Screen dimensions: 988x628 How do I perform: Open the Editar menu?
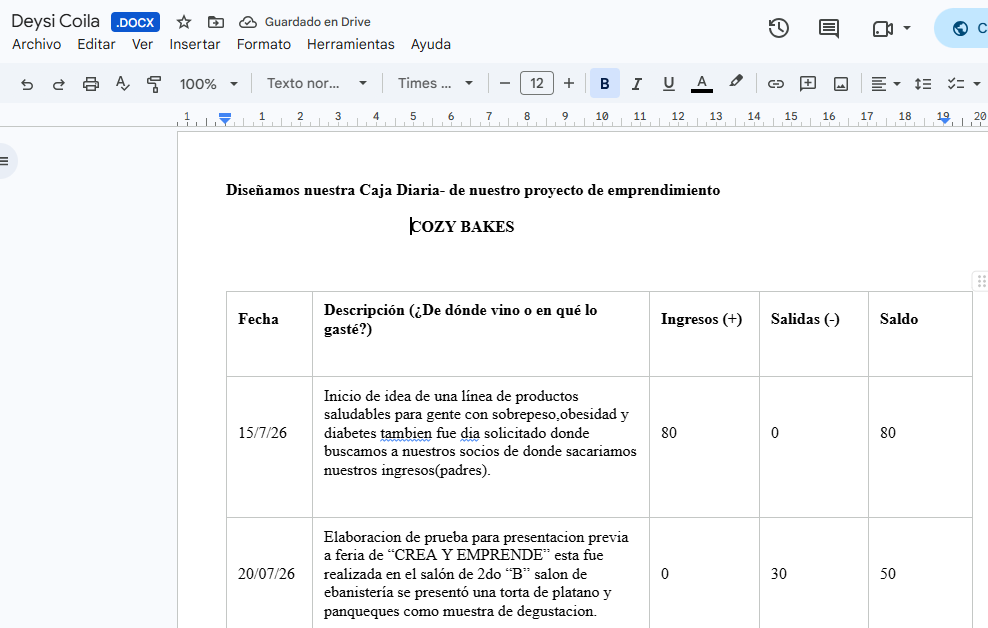[x=96, y=44]
